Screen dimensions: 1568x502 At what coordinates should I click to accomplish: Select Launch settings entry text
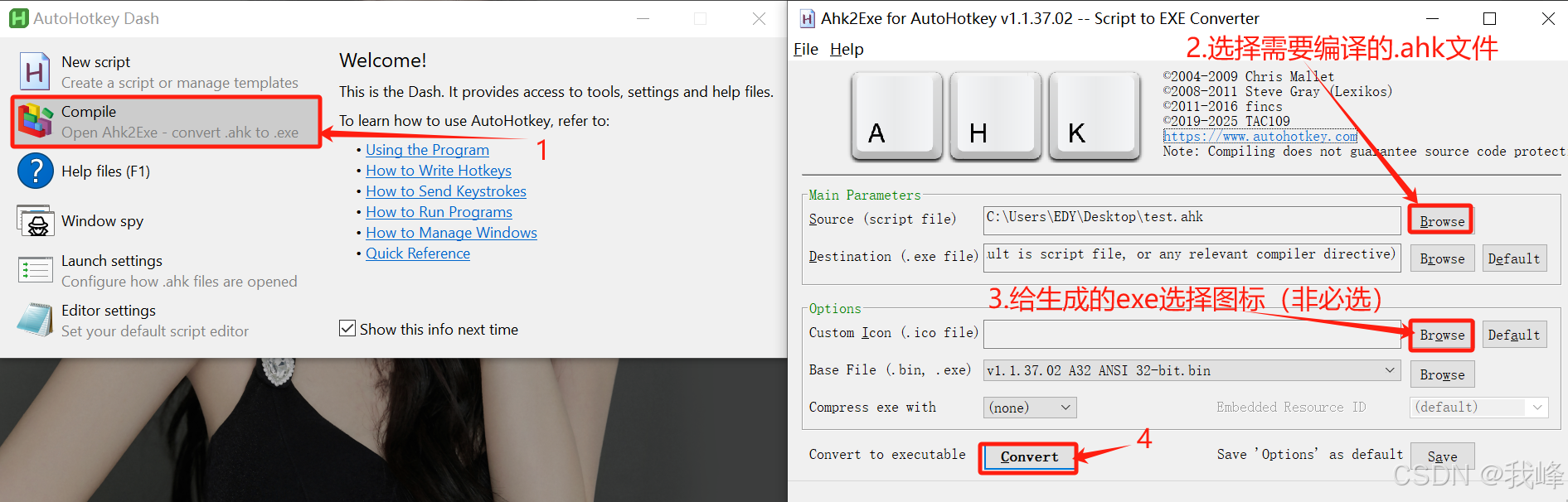[x=112, y=261]
